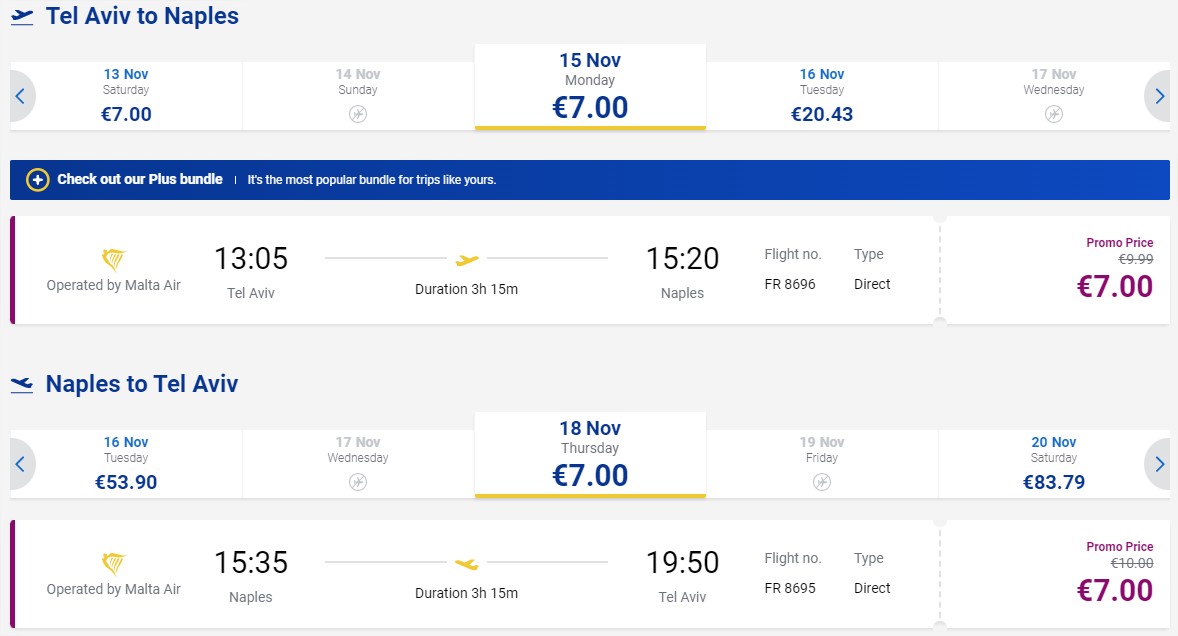Click Ryanair harp logo on FR 8695 flight

point(113,564)
